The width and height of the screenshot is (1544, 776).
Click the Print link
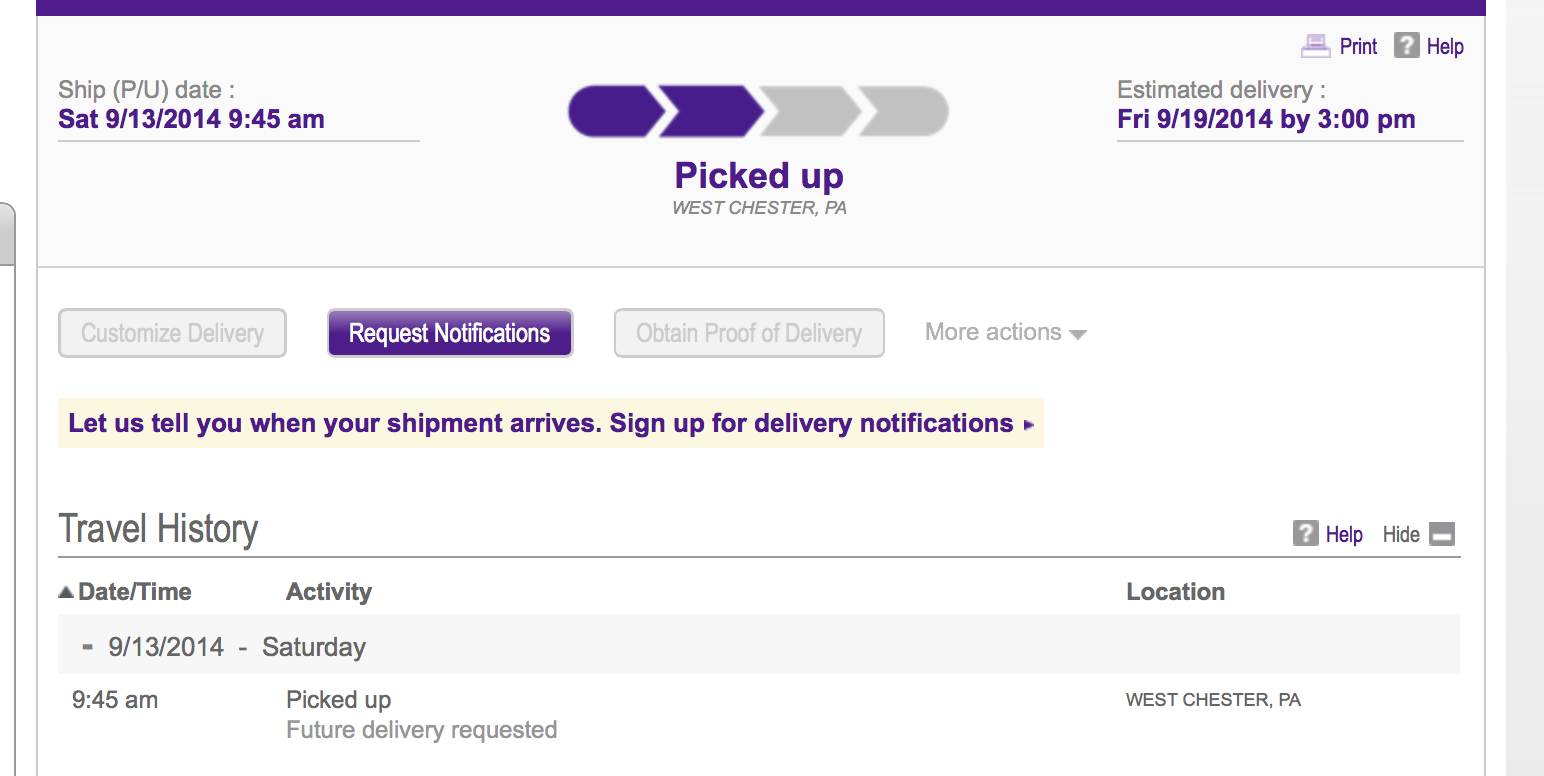[1358, 46]
